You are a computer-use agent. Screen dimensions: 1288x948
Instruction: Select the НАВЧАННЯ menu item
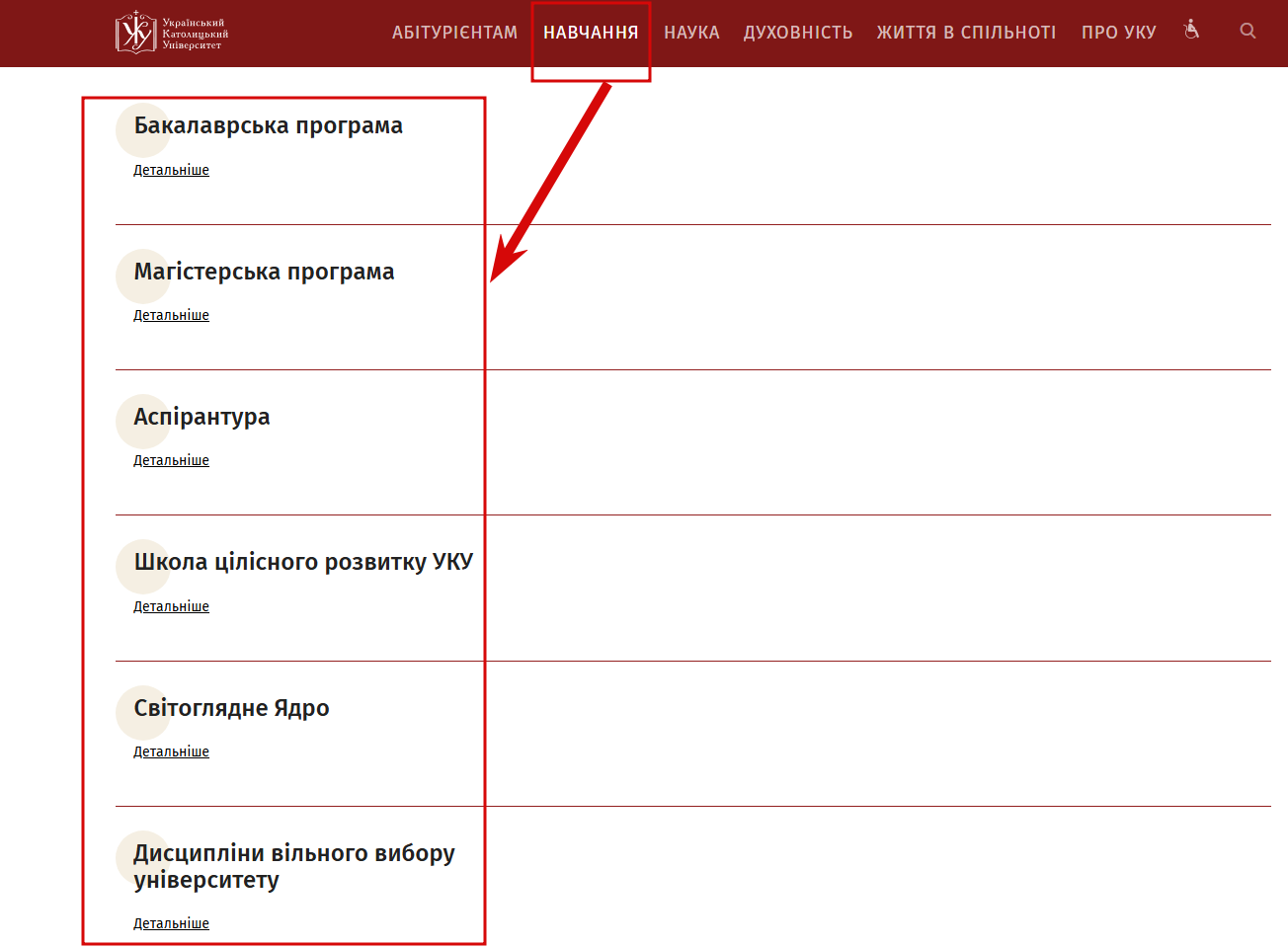click(591, 33)
